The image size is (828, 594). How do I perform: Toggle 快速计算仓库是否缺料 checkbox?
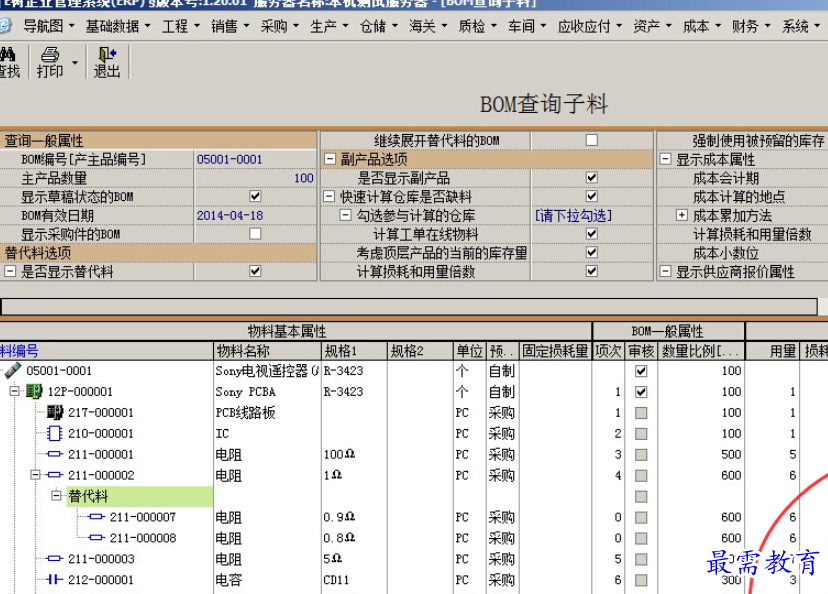pos(591,196)
